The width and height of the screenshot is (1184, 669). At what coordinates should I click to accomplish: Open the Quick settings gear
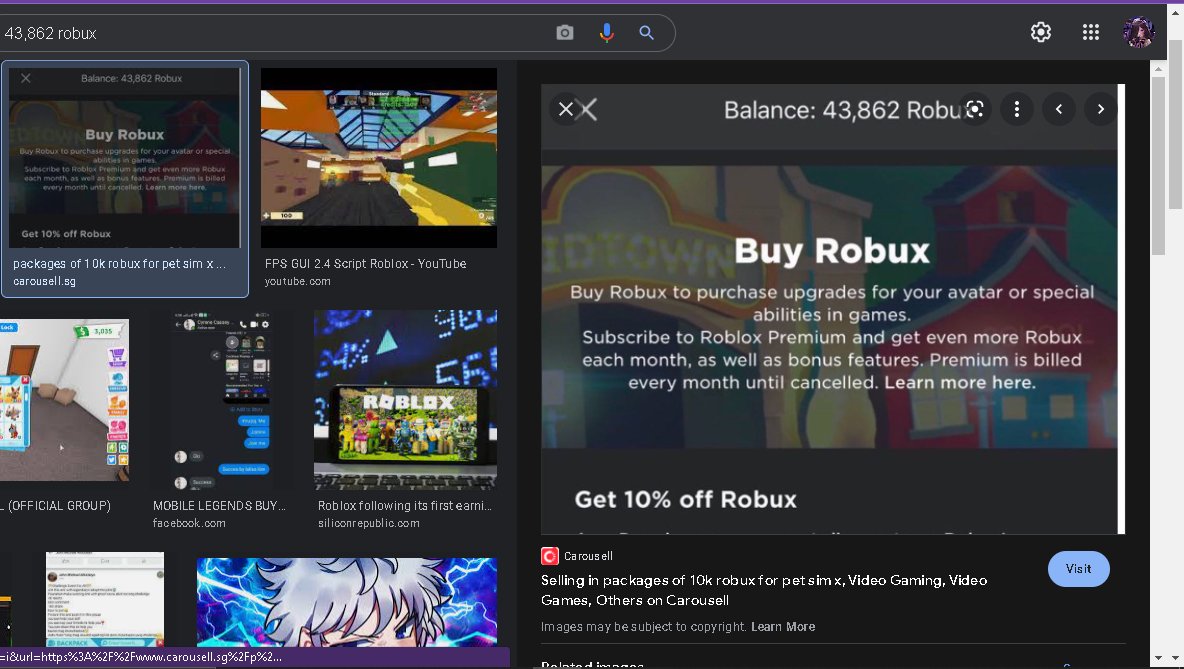tap(1041, 32)
